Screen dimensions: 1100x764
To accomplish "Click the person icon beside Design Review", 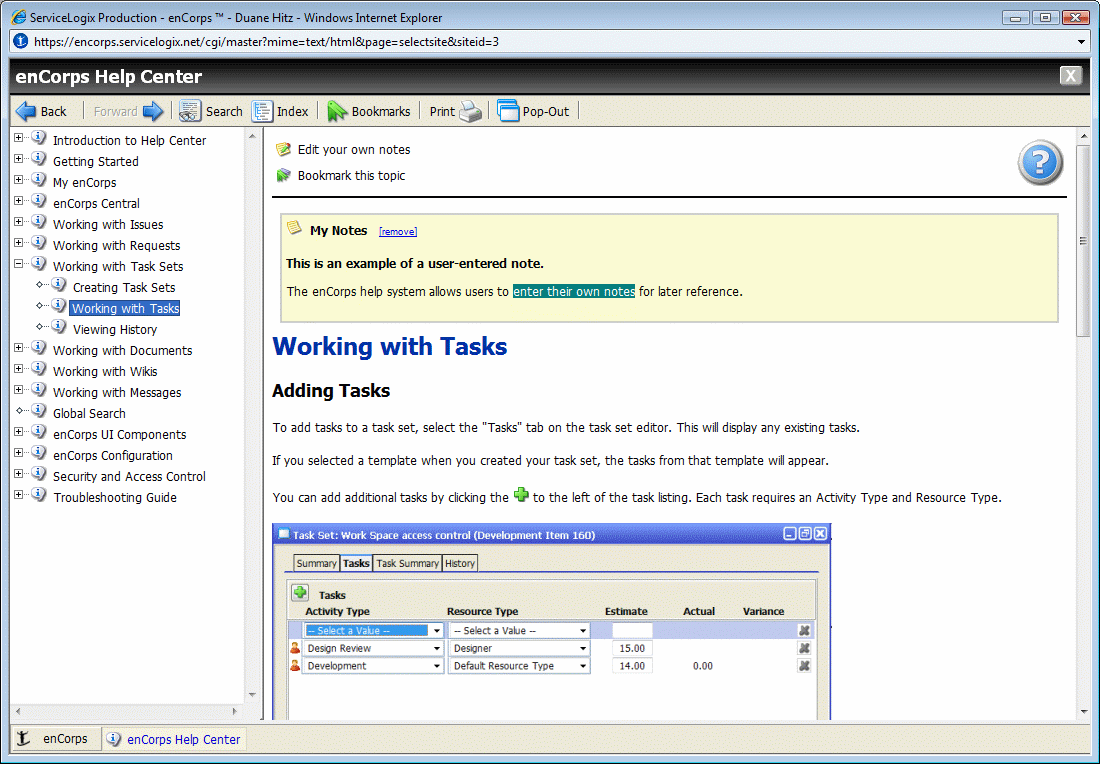I will coord(295,648).
